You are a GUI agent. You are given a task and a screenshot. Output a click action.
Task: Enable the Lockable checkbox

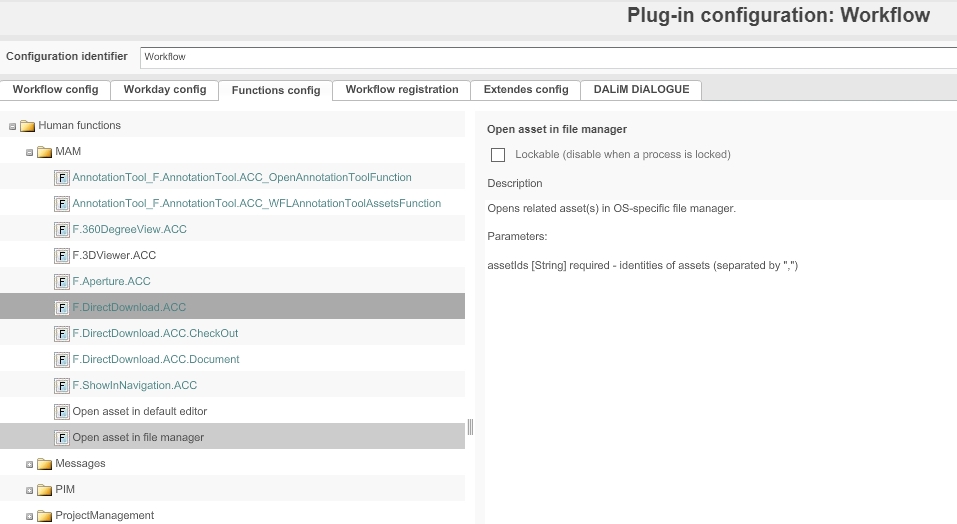498,155
